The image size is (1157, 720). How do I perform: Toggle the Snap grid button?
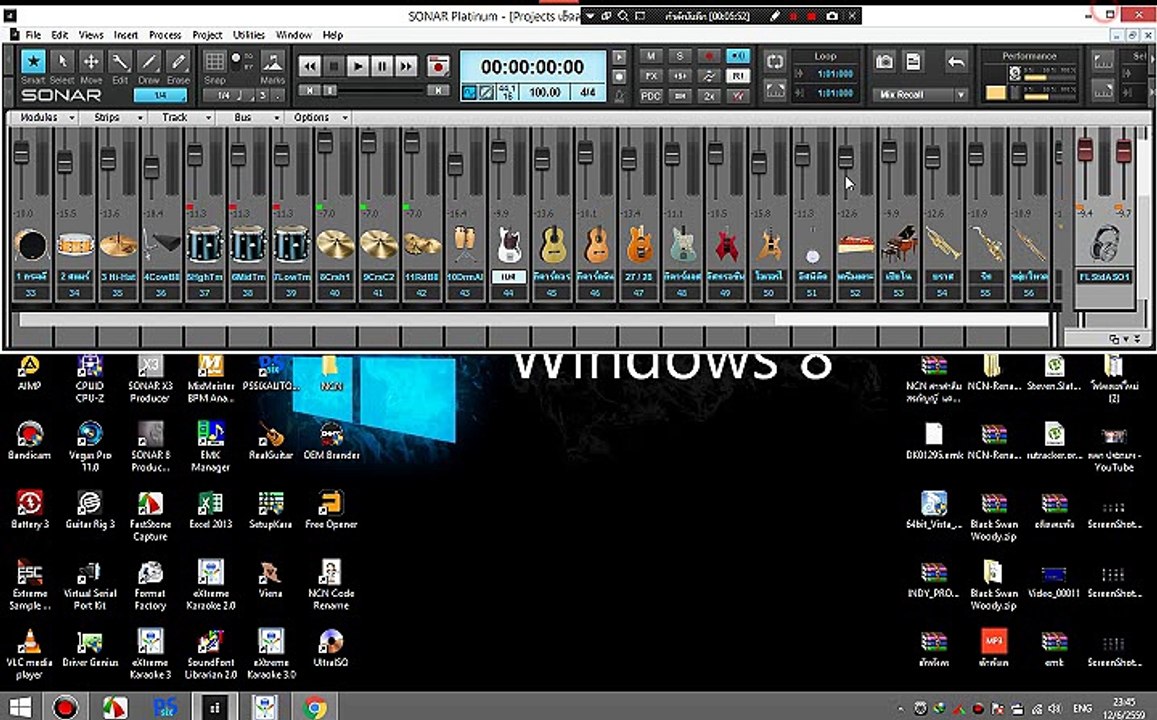pos(215,62)
